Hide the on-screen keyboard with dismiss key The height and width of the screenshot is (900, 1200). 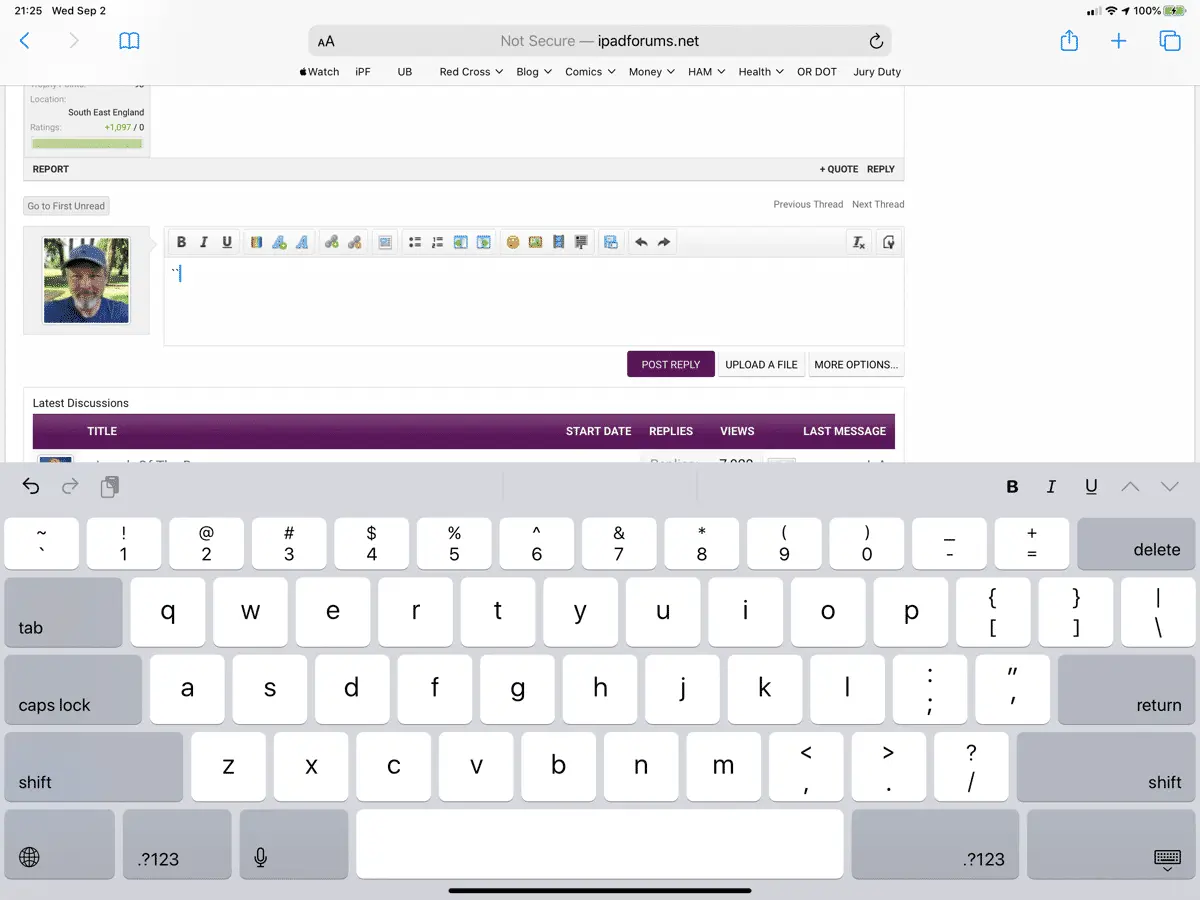1166,858
